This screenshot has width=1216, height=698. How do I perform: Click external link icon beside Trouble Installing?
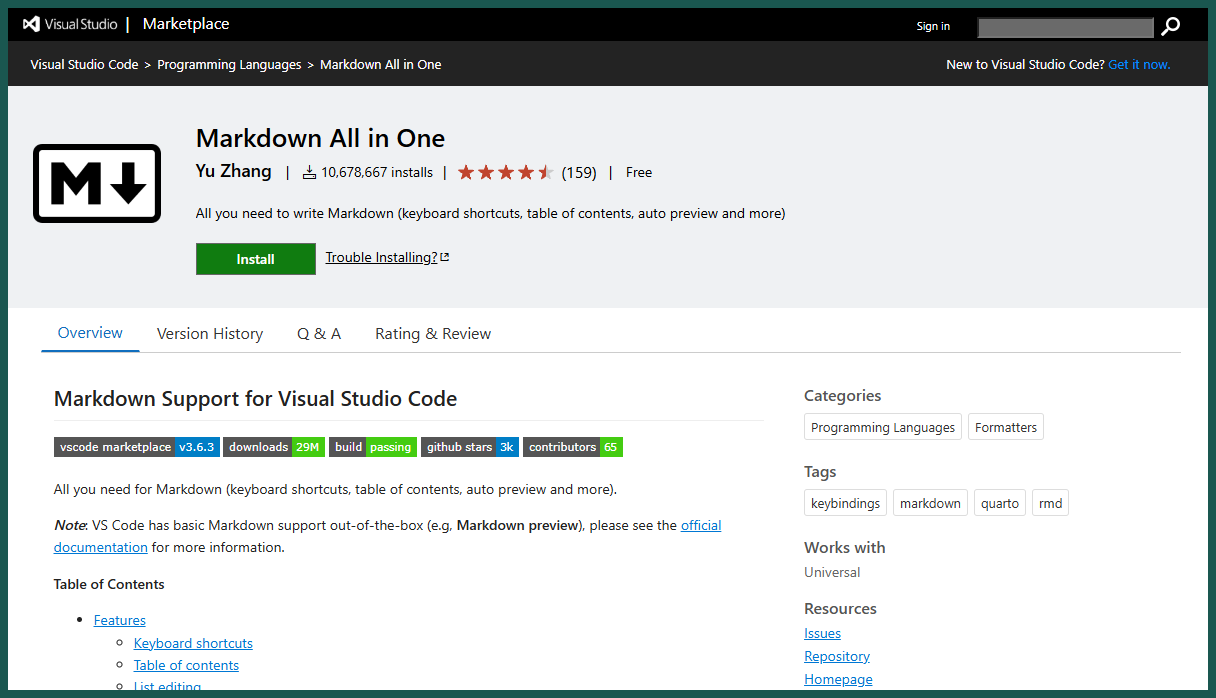(x=445, y=257)
